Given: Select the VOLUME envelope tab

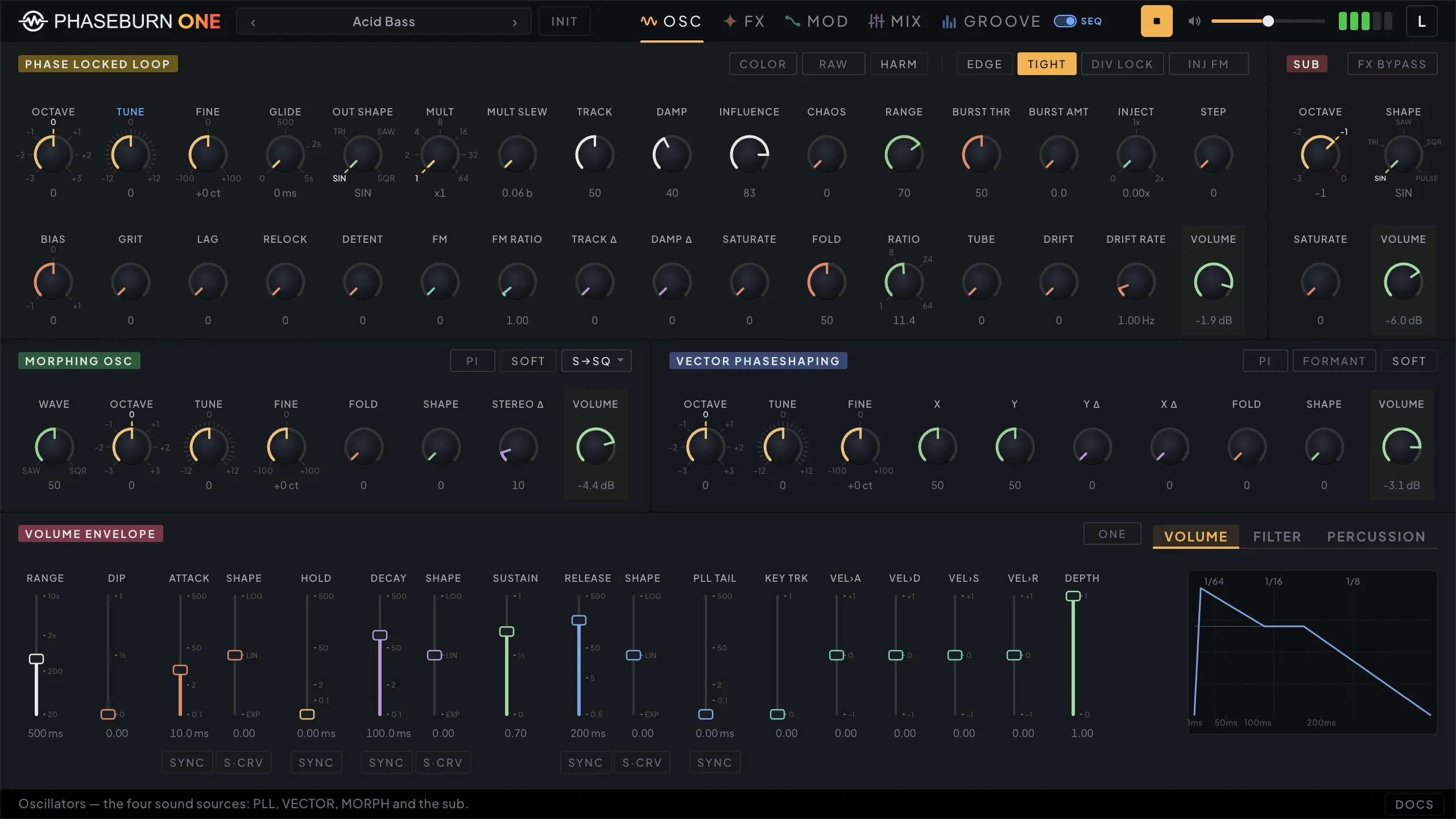Looking at the screenshot, I should 1196,537.
